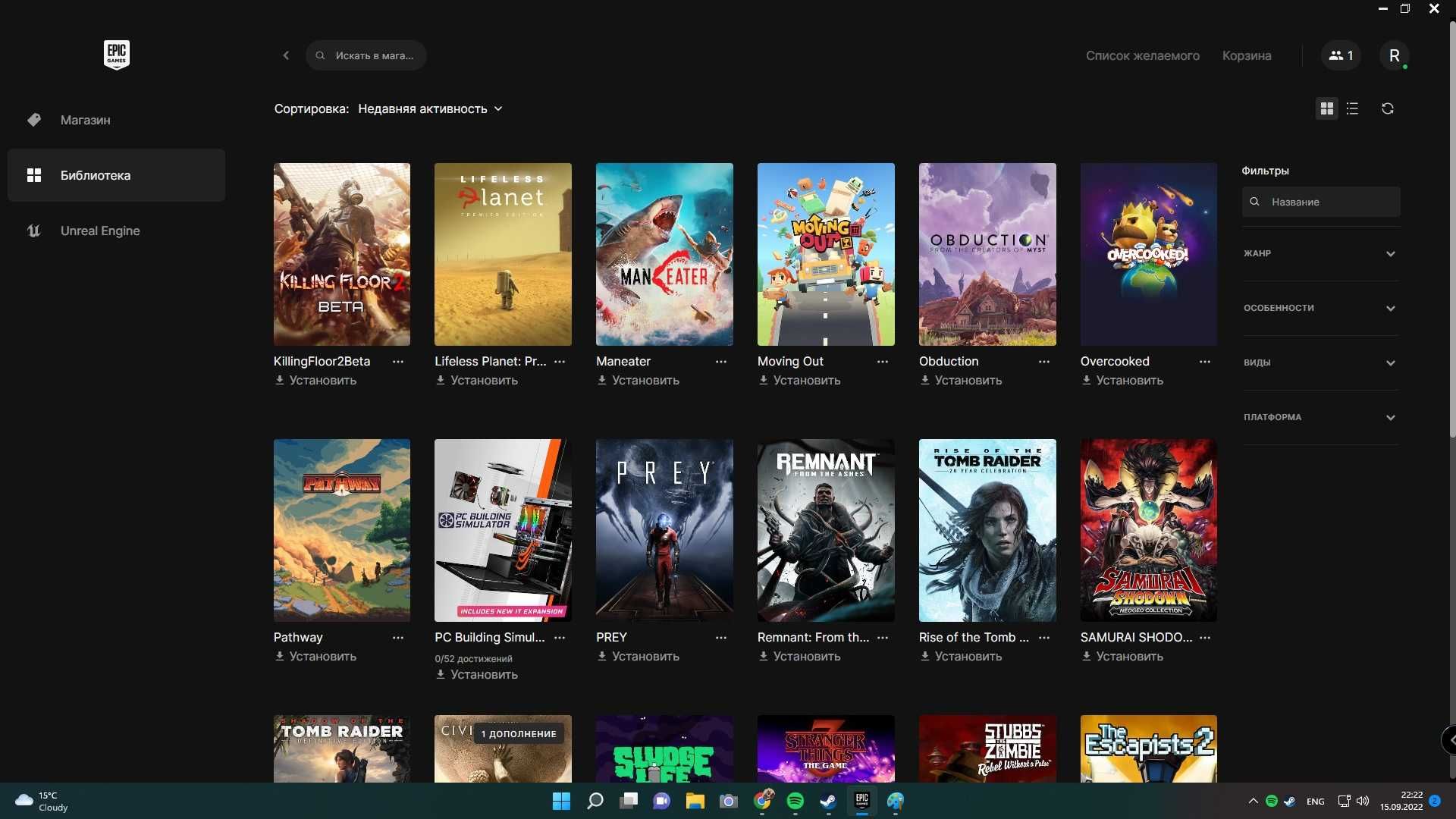
Task: Click the Epic Games logo
Action: [x=116, y=55]
